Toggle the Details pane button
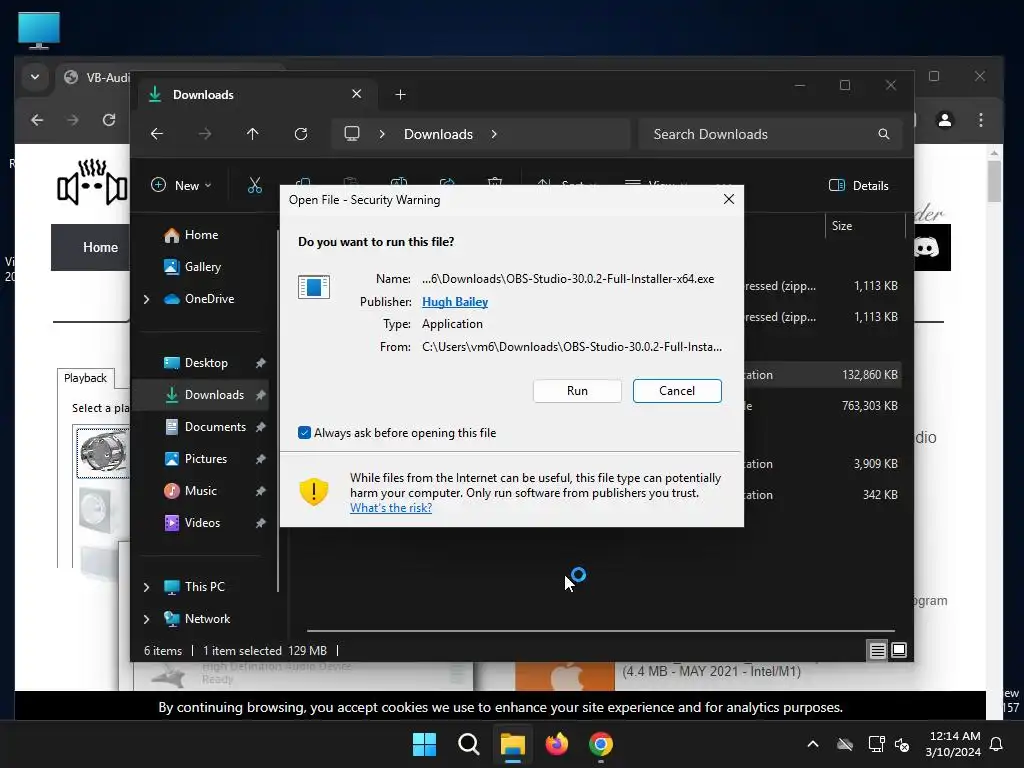1024x768 pixels. click(x=858, y=185)
